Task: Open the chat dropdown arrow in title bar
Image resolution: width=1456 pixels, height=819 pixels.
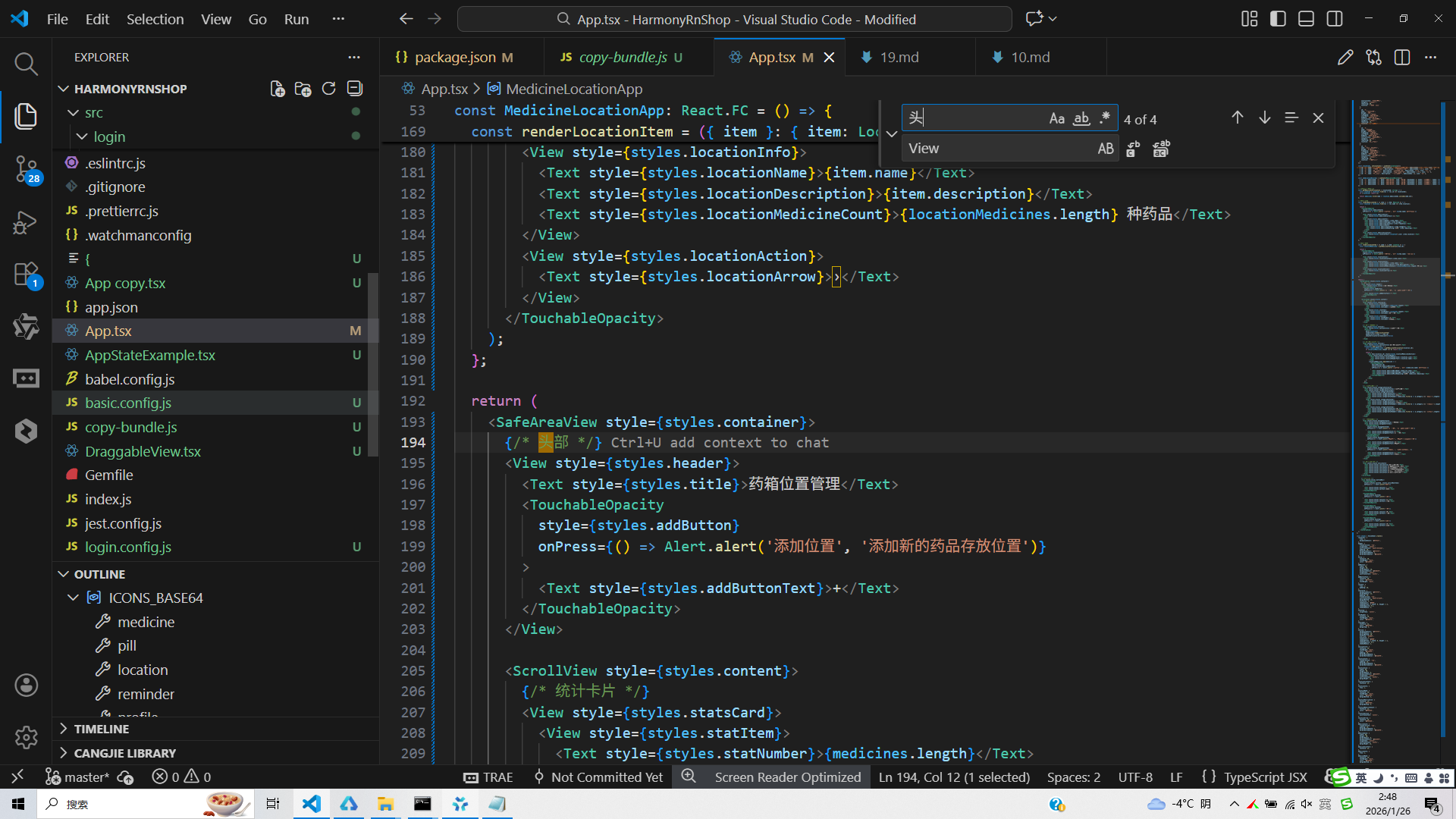Action: tap(1053, 19)
